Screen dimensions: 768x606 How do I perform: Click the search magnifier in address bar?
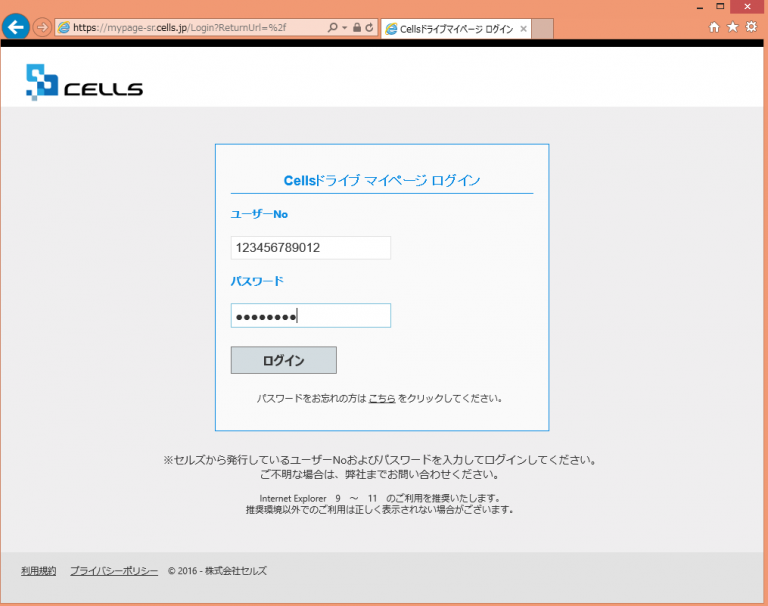[333, 28]
